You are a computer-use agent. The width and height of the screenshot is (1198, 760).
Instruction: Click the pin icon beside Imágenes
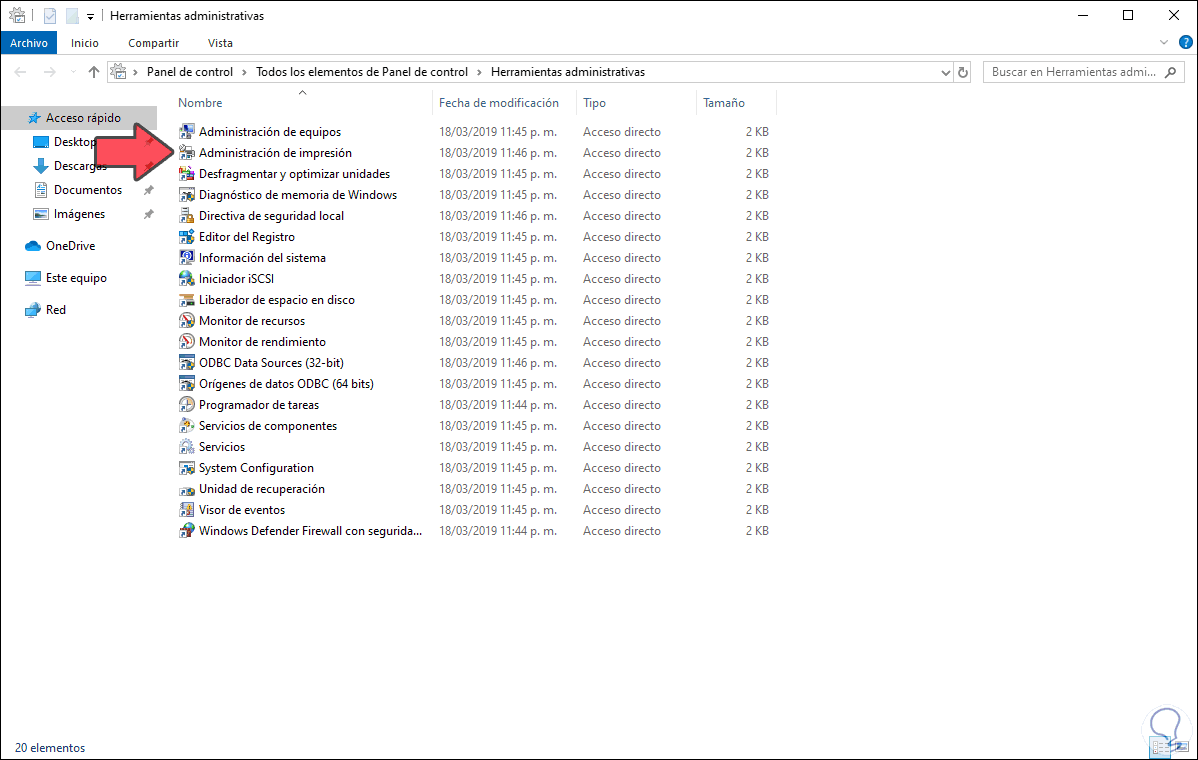pos(148,215)
